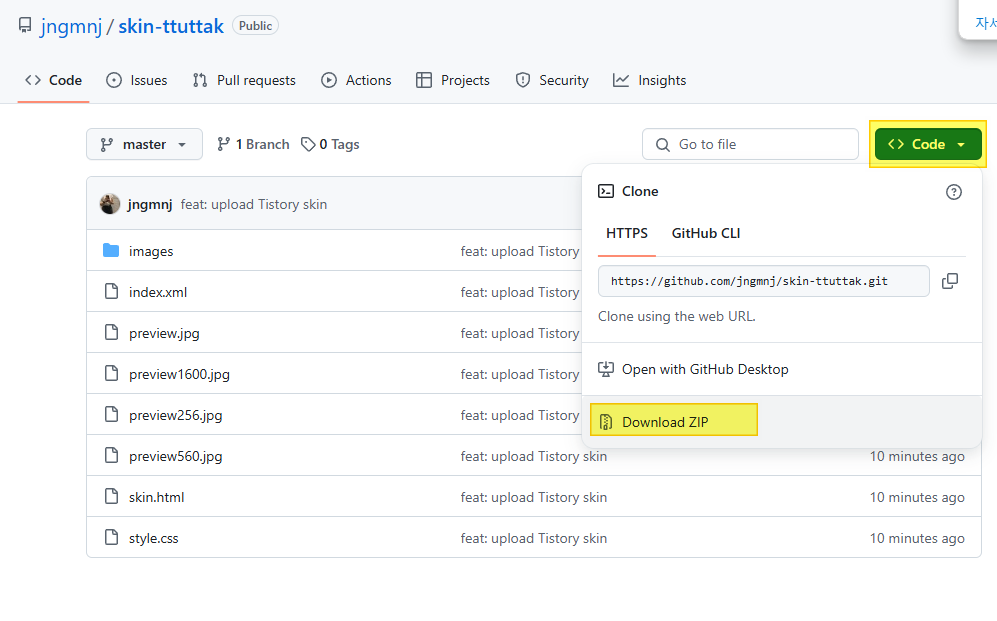Open the style.css file
This screenshot has height=621, width=997.
tap(153, 538)
